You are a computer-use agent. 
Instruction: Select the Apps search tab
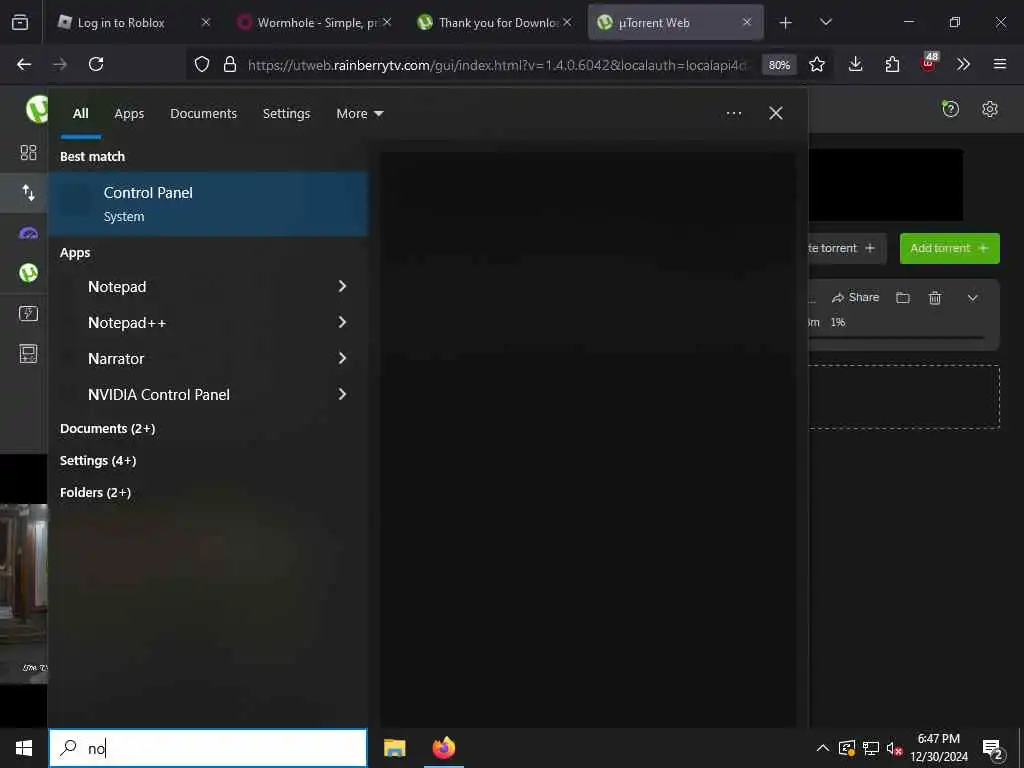(129, 114)
